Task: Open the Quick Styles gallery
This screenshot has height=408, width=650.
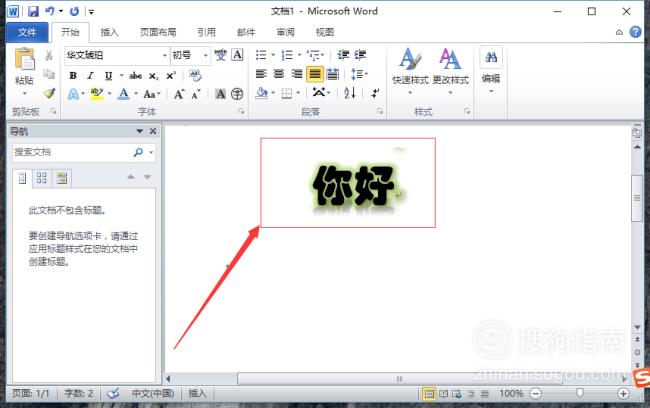Action: (x=410, y=70)
